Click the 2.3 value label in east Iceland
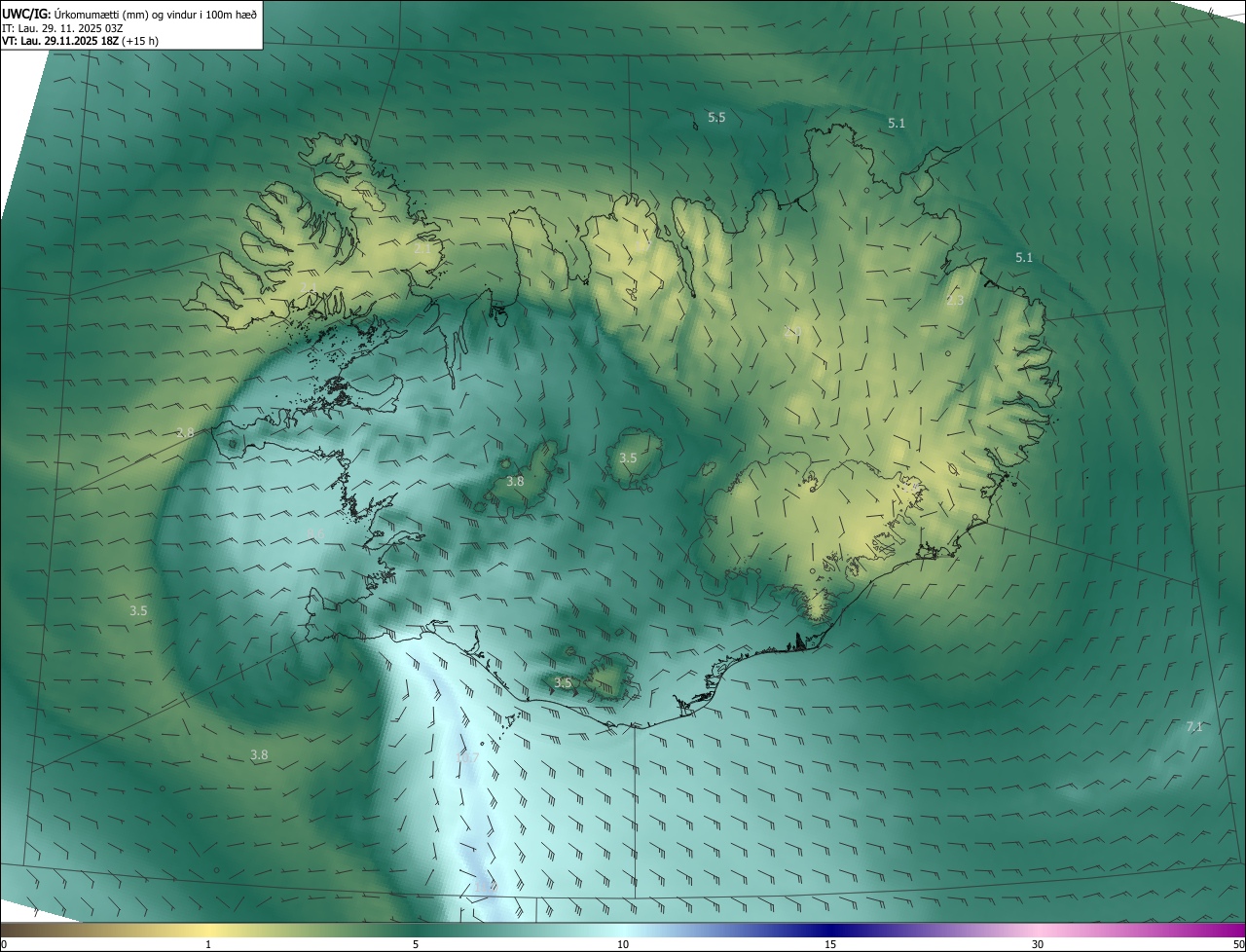 955,301
